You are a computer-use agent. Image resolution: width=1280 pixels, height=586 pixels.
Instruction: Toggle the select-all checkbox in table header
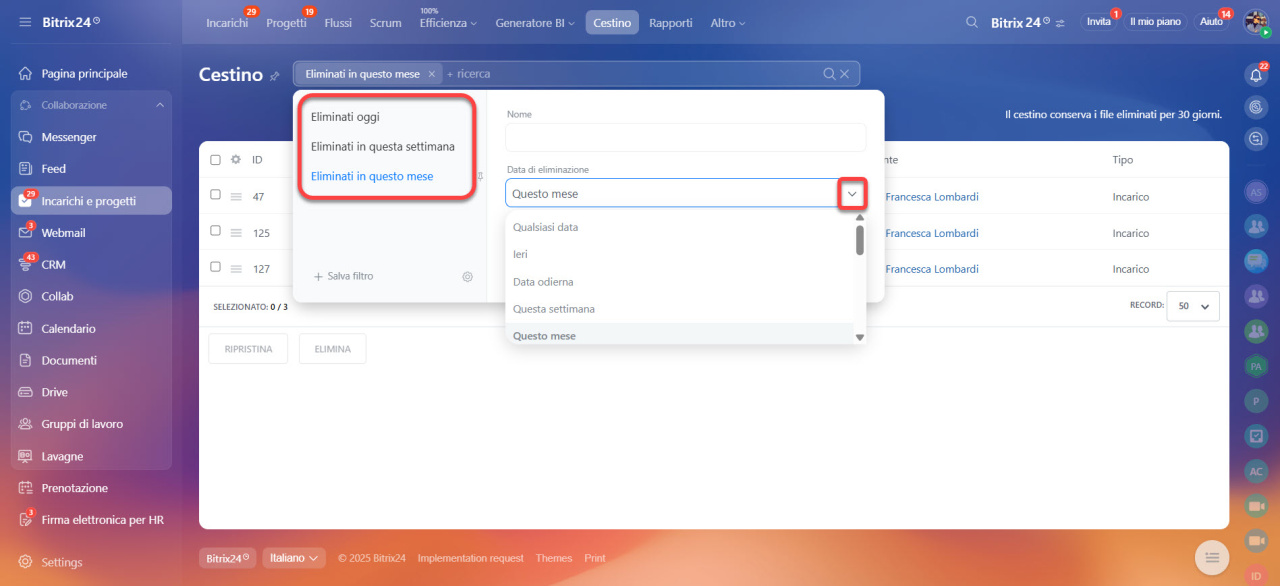[x=215, y=159]
